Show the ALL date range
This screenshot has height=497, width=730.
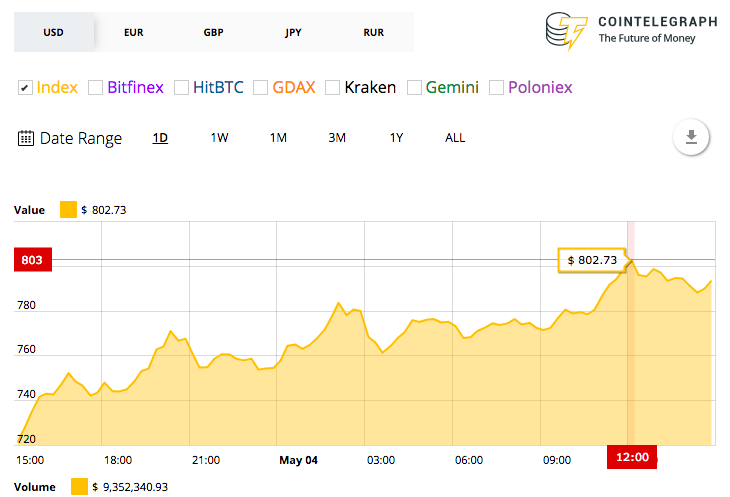pos(455,138)
